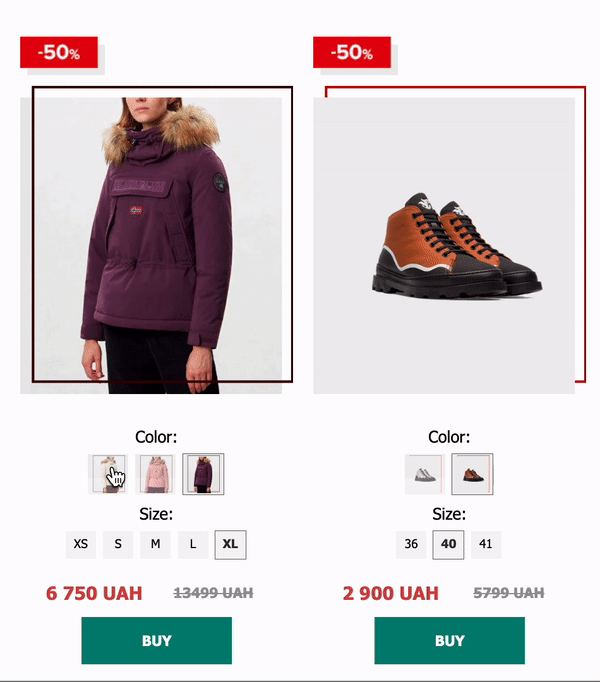
Task: Click the 6 750 UAH jacket price
Action: 94,593
